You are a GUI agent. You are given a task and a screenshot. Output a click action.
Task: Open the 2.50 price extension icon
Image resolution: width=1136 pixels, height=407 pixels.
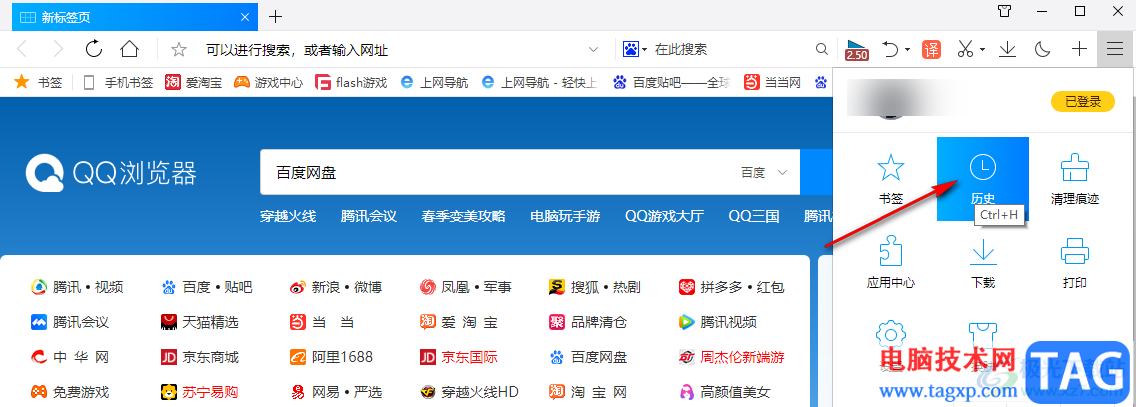857,49
